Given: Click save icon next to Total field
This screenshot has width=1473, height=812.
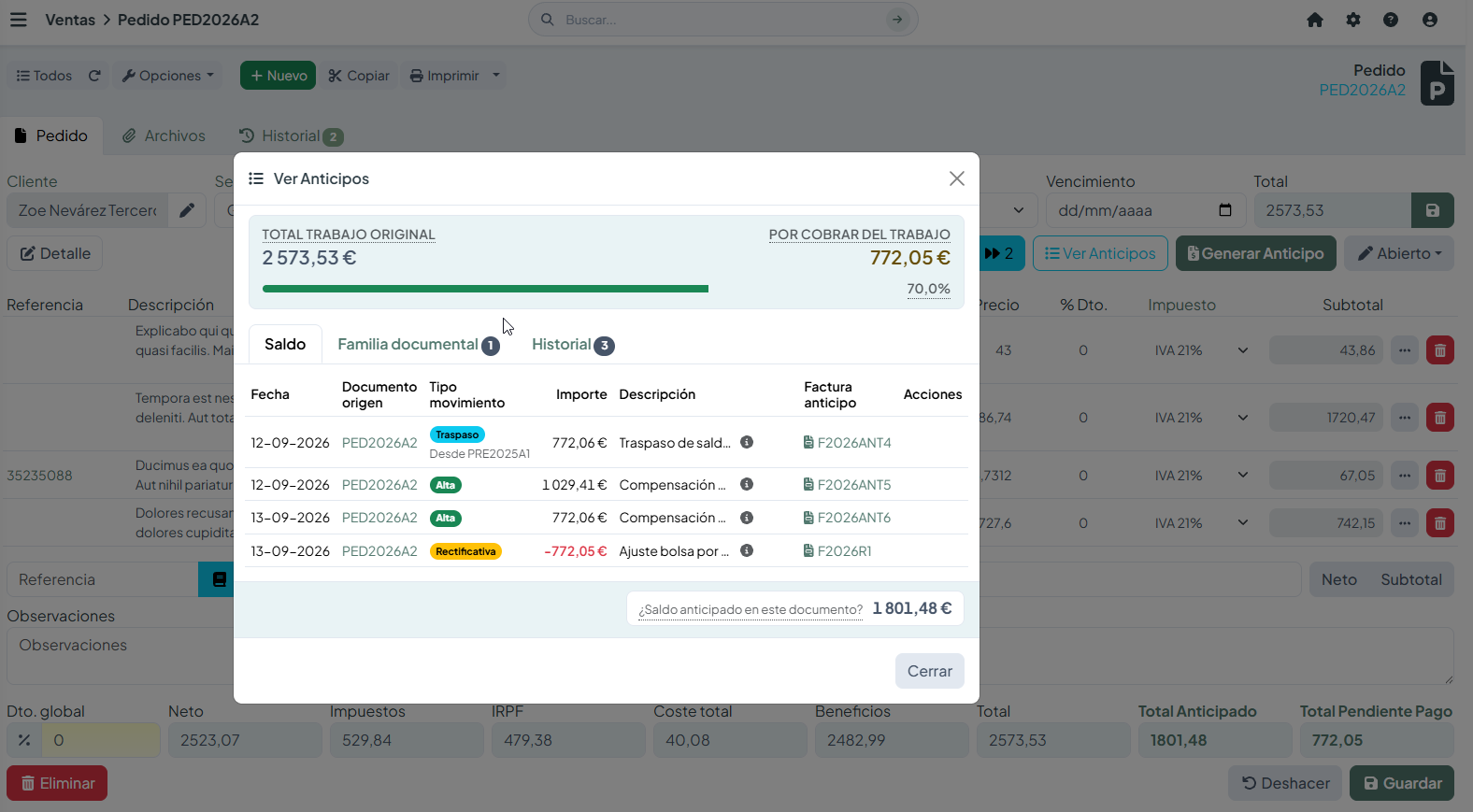Looking at the screenshot, I should point(1433,210).
